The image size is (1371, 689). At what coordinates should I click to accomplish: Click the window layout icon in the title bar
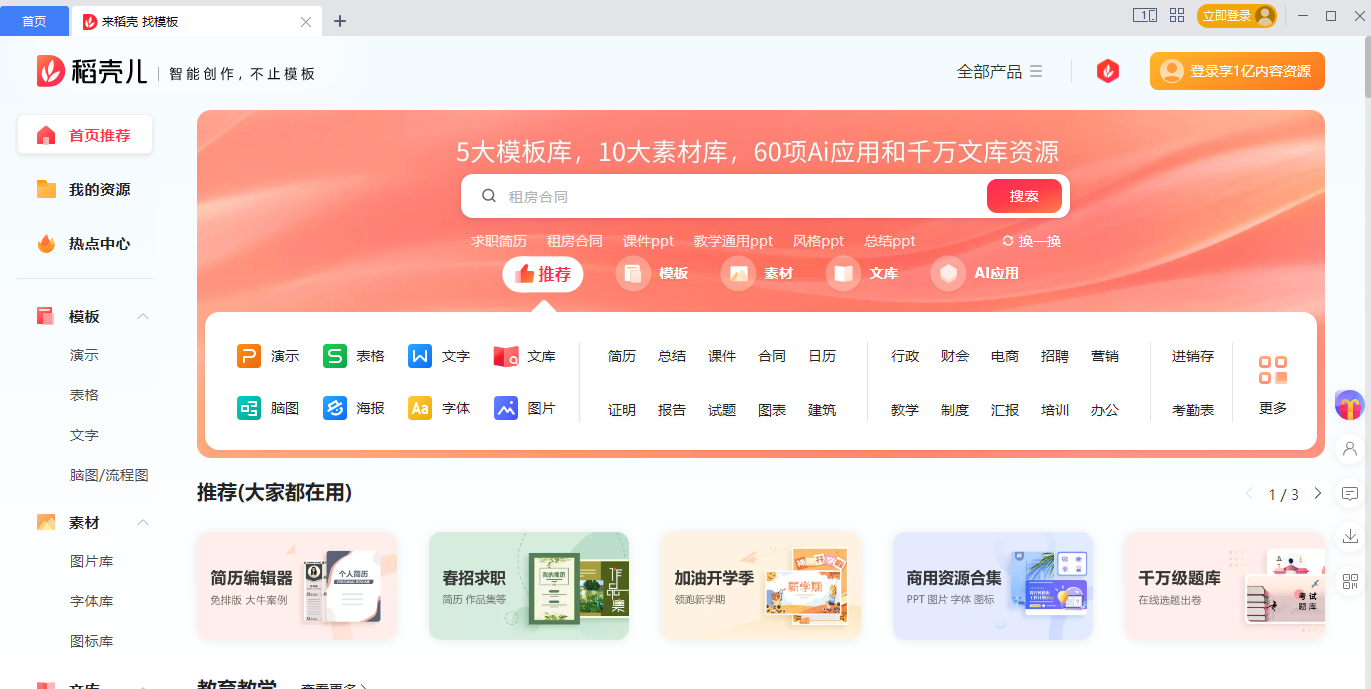tap(1144, 15)
